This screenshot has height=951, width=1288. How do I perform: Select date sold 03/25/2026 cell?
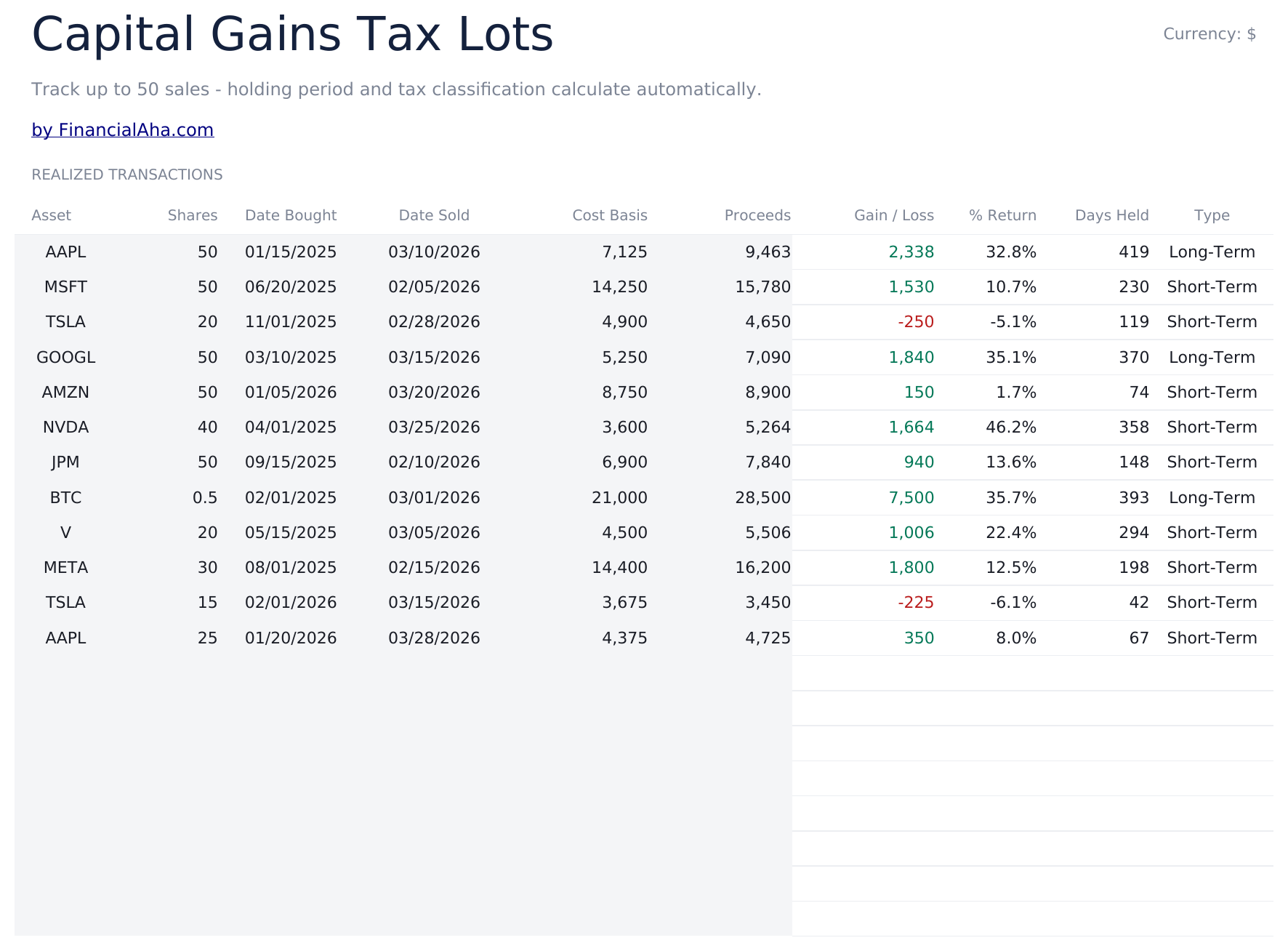coord(434,428)
